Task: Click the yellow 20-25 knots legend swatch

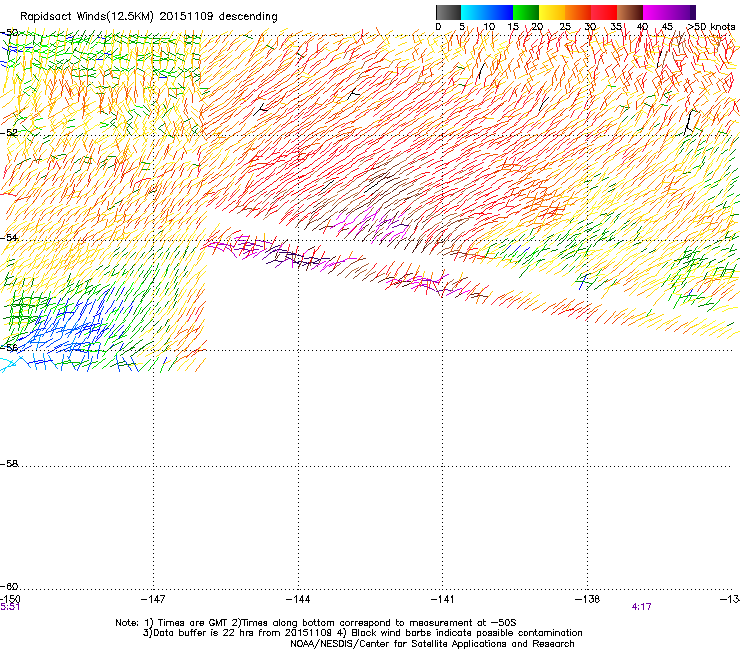Action: pyautogui.click(x=552, y=12)
